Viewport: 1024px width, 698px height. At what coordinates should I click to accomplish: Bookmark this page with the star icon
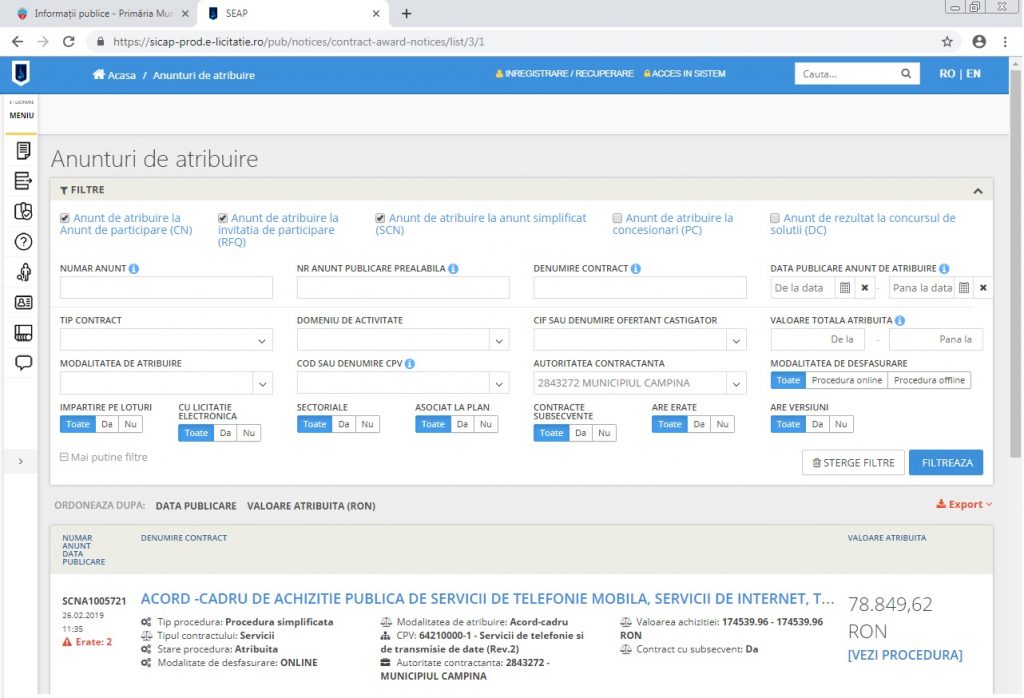click(x=947, y=42)
